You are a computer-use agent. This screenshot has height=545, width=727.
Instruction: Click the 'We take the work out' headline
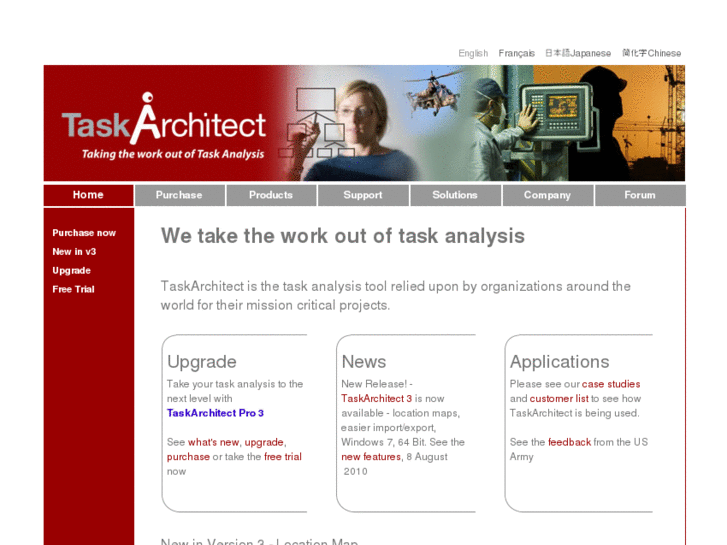[x=343, y=236]
